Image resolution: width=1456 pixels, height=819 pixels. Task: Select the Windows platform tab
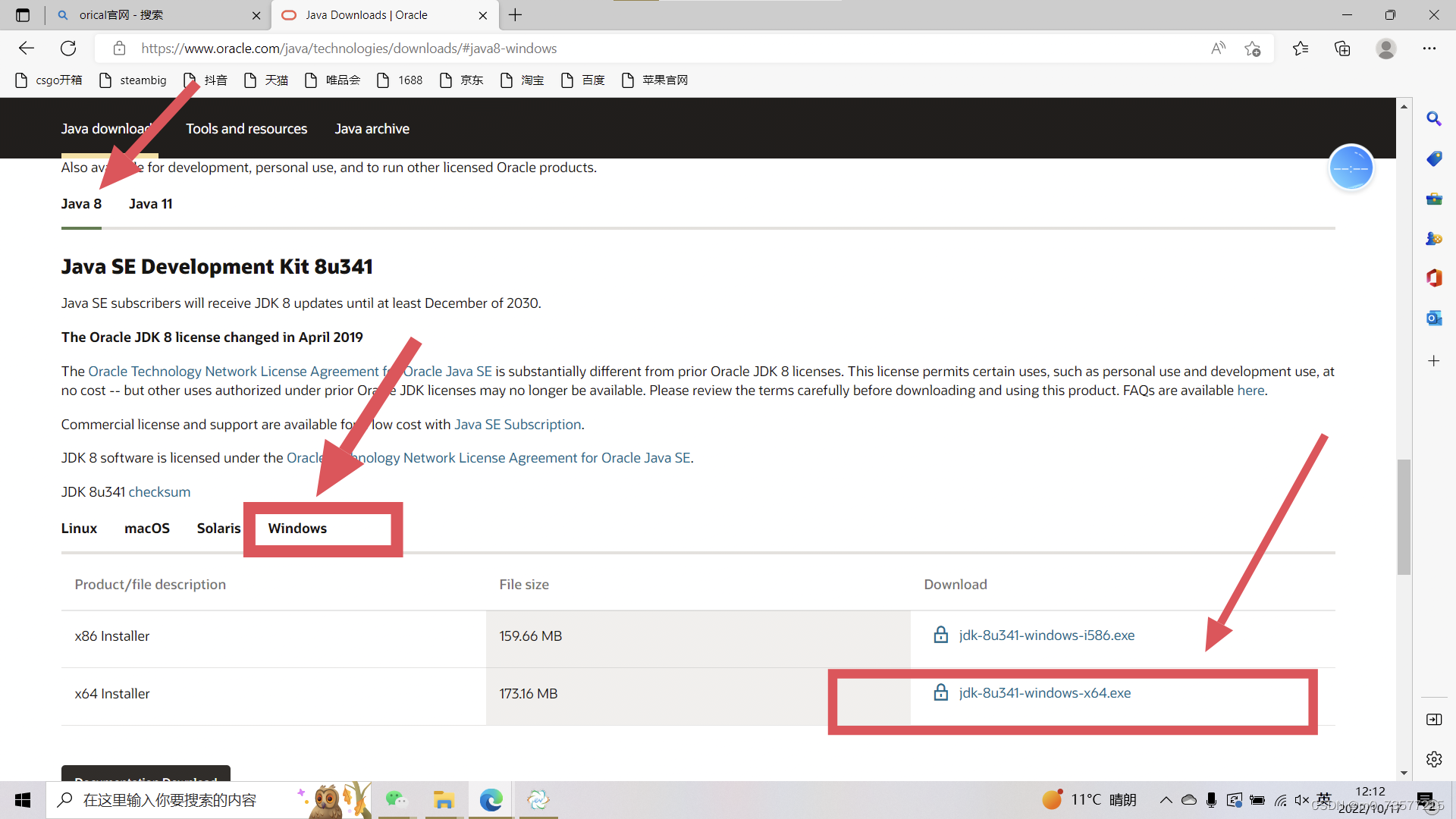(297, 529)
